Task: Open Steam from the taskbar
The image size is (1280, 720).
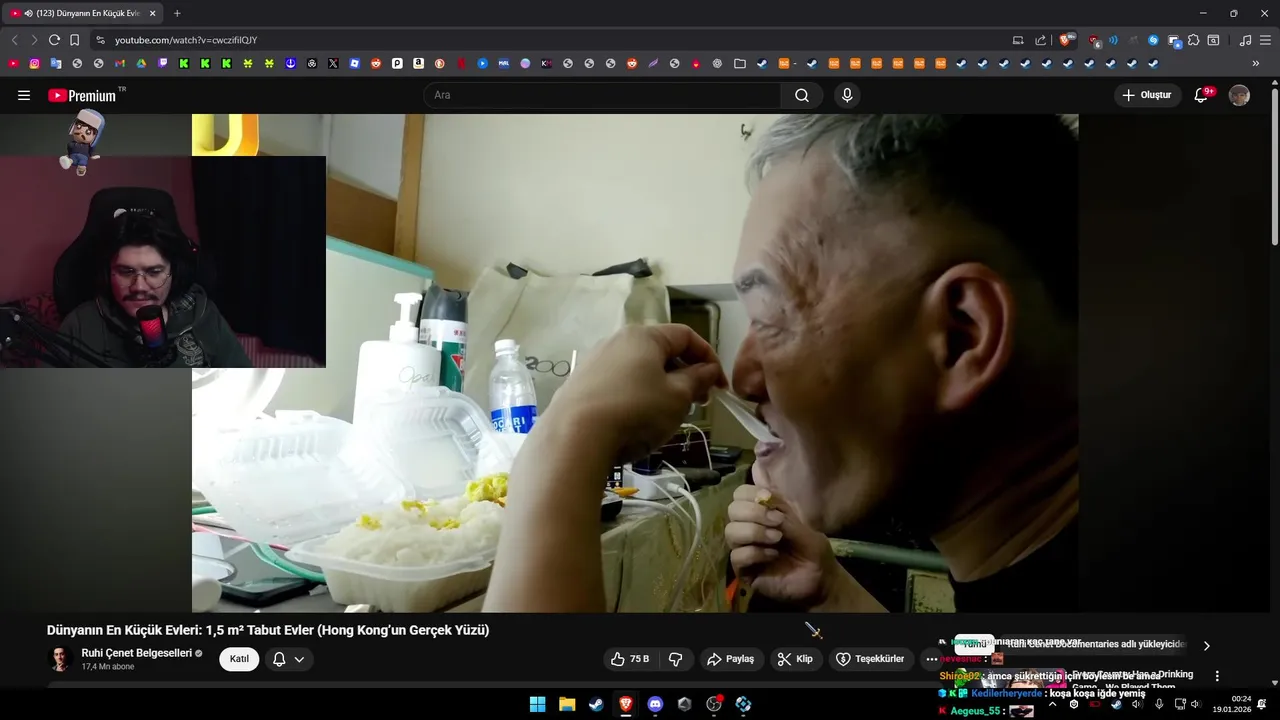Action: click(x=596, y=704)
